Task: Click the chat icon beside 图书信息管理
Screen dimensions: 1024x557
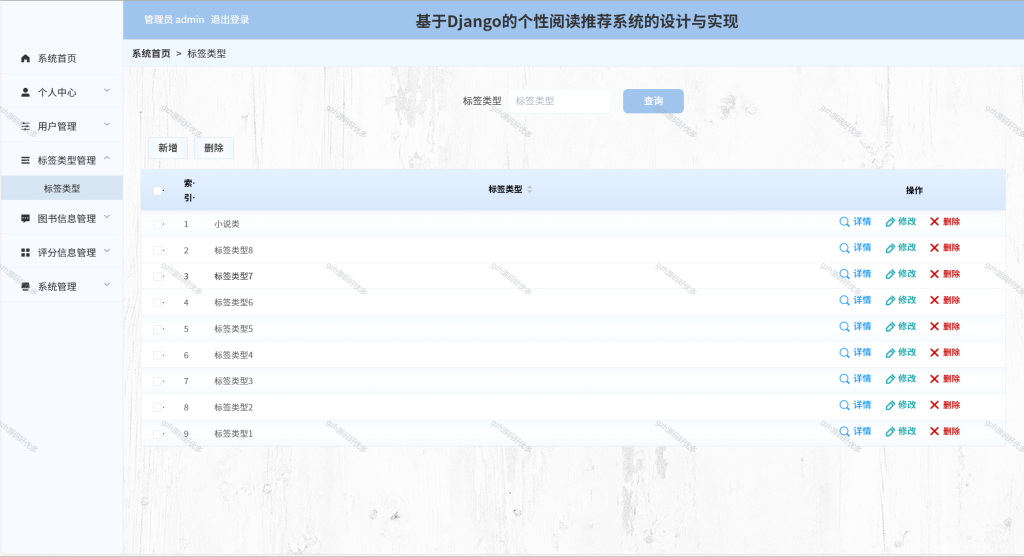Action: [25, 218]
